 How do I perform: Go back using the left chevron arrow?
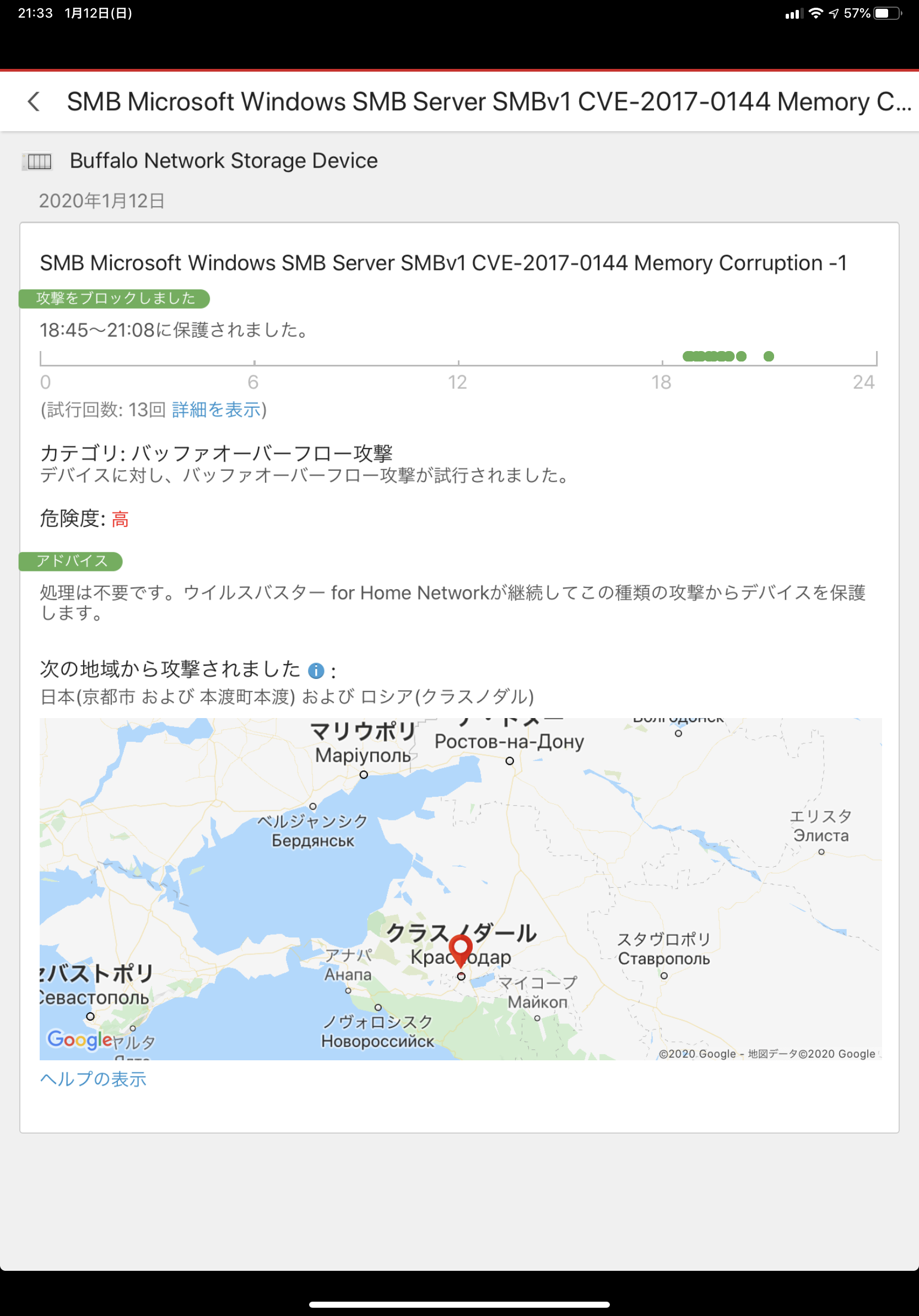[x=34, y=101]
